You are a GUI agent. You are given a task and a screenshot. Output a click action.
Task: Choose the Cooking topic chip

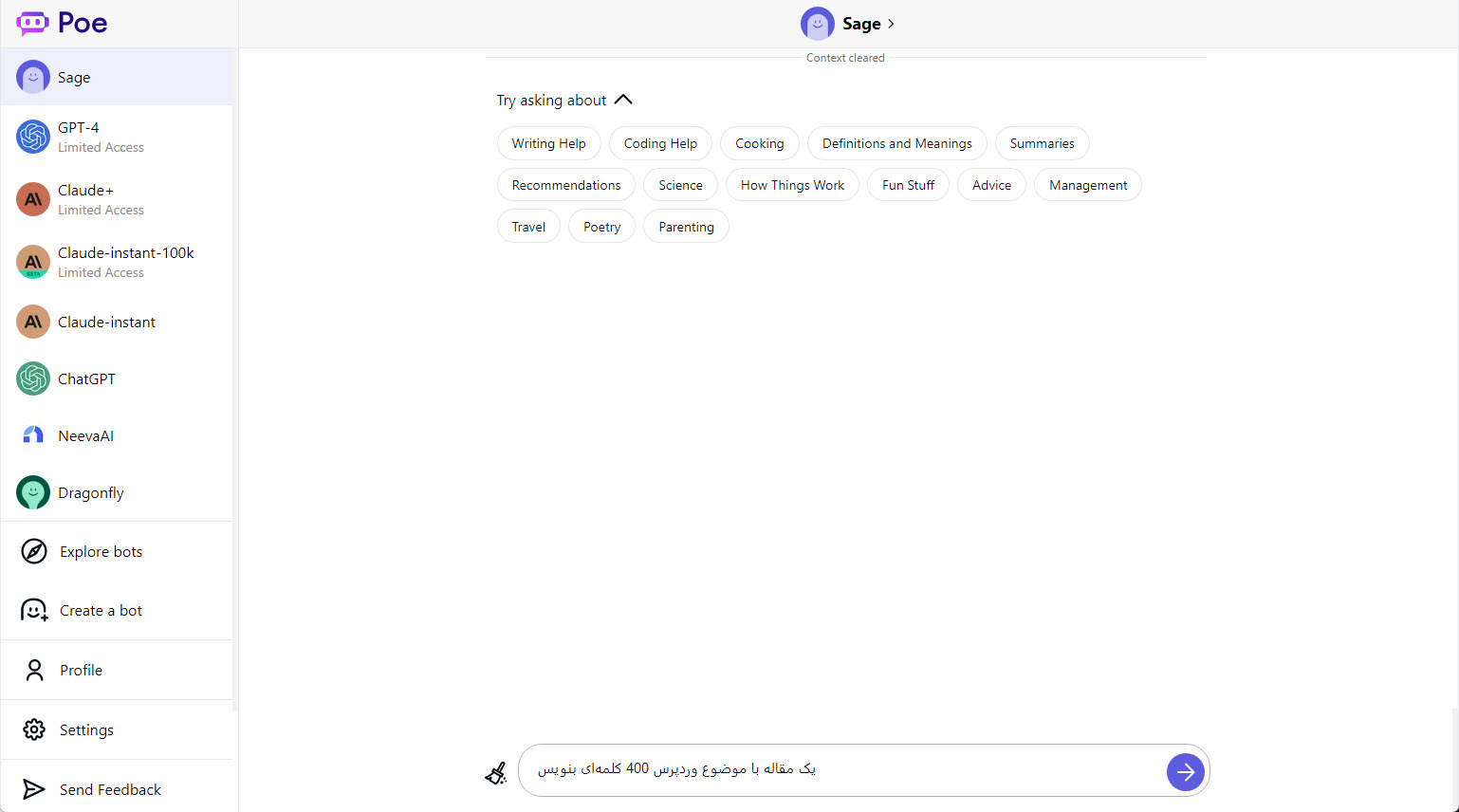(x=760, y=143)
